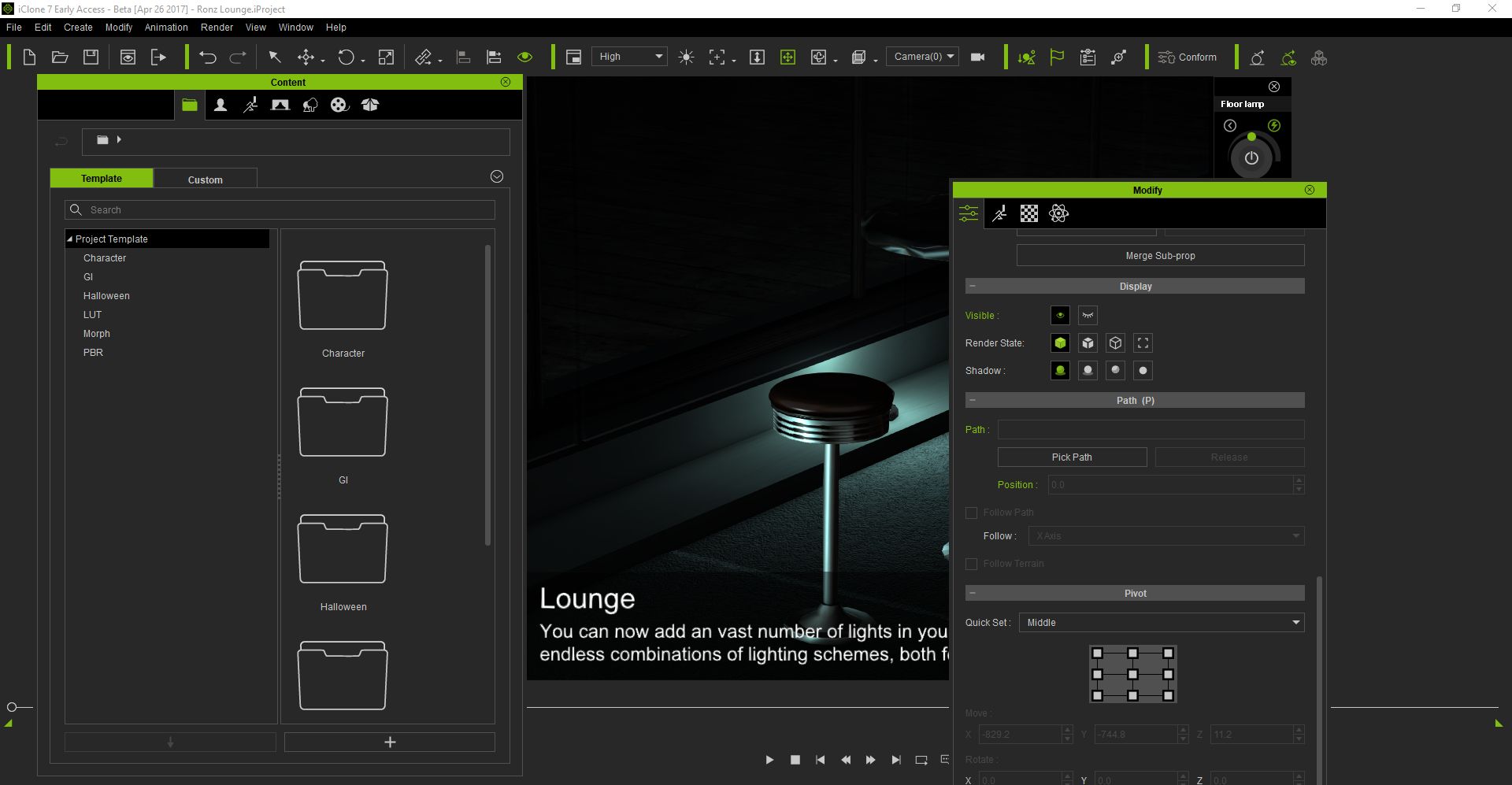Choose the Move tool in the toolbar
The width and height of the screenshot is (1512, 785).
[x=306, y=57]
